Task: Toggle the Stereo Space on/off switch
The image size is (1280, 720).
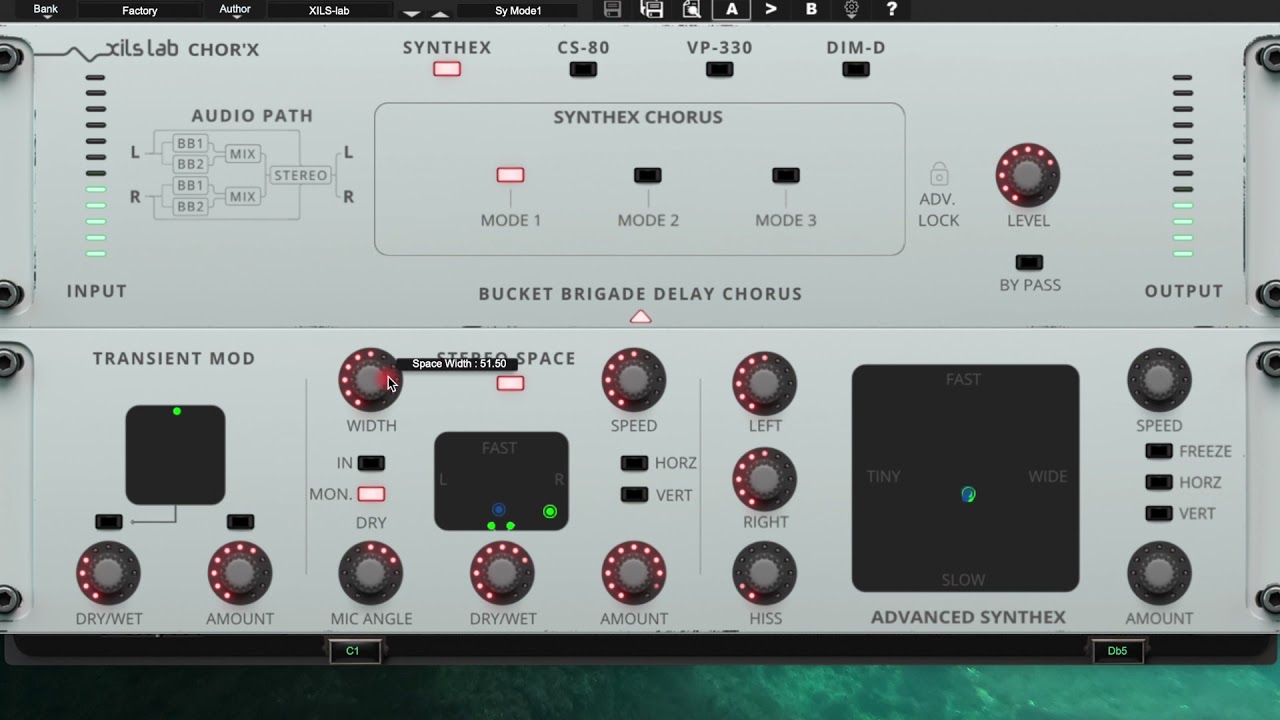Action: pos(510,383)
